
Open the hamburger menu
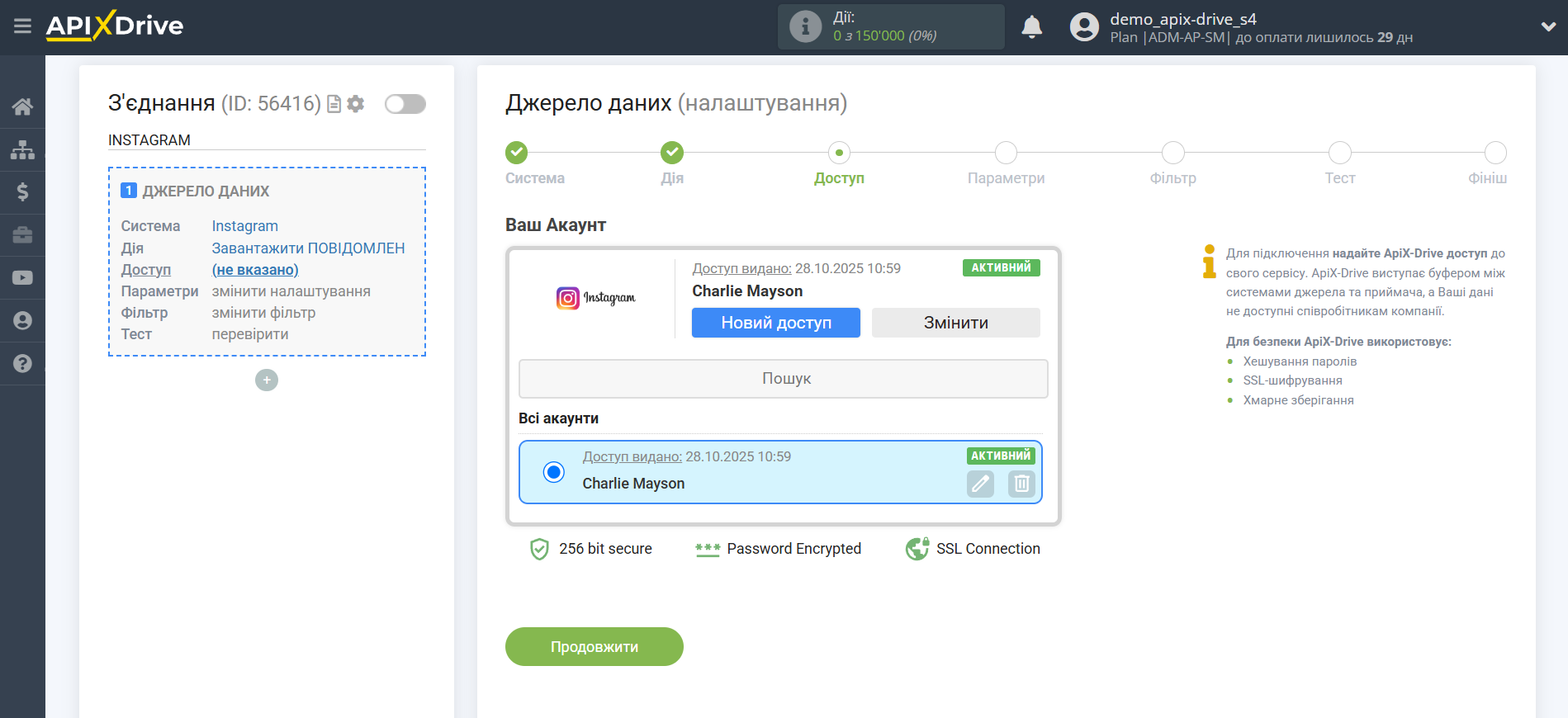click(22, 26)
